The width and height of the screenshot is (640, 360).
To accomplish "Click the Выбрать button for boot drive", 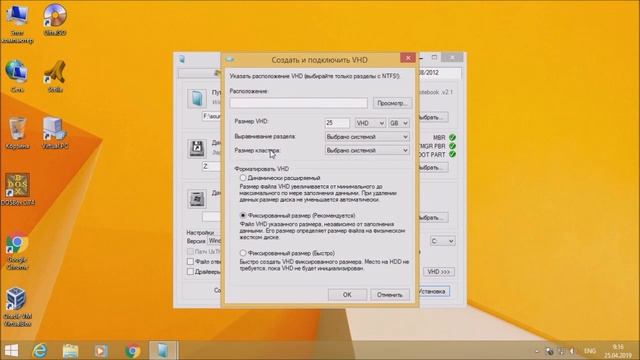I will pos(433,167).
